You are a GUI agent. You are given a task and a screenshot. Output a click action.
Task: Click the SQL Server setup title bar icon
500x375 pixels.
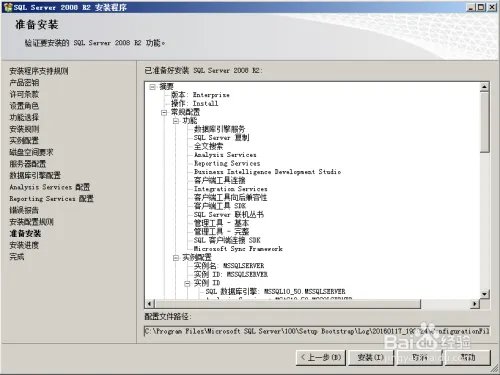(7, 7)
